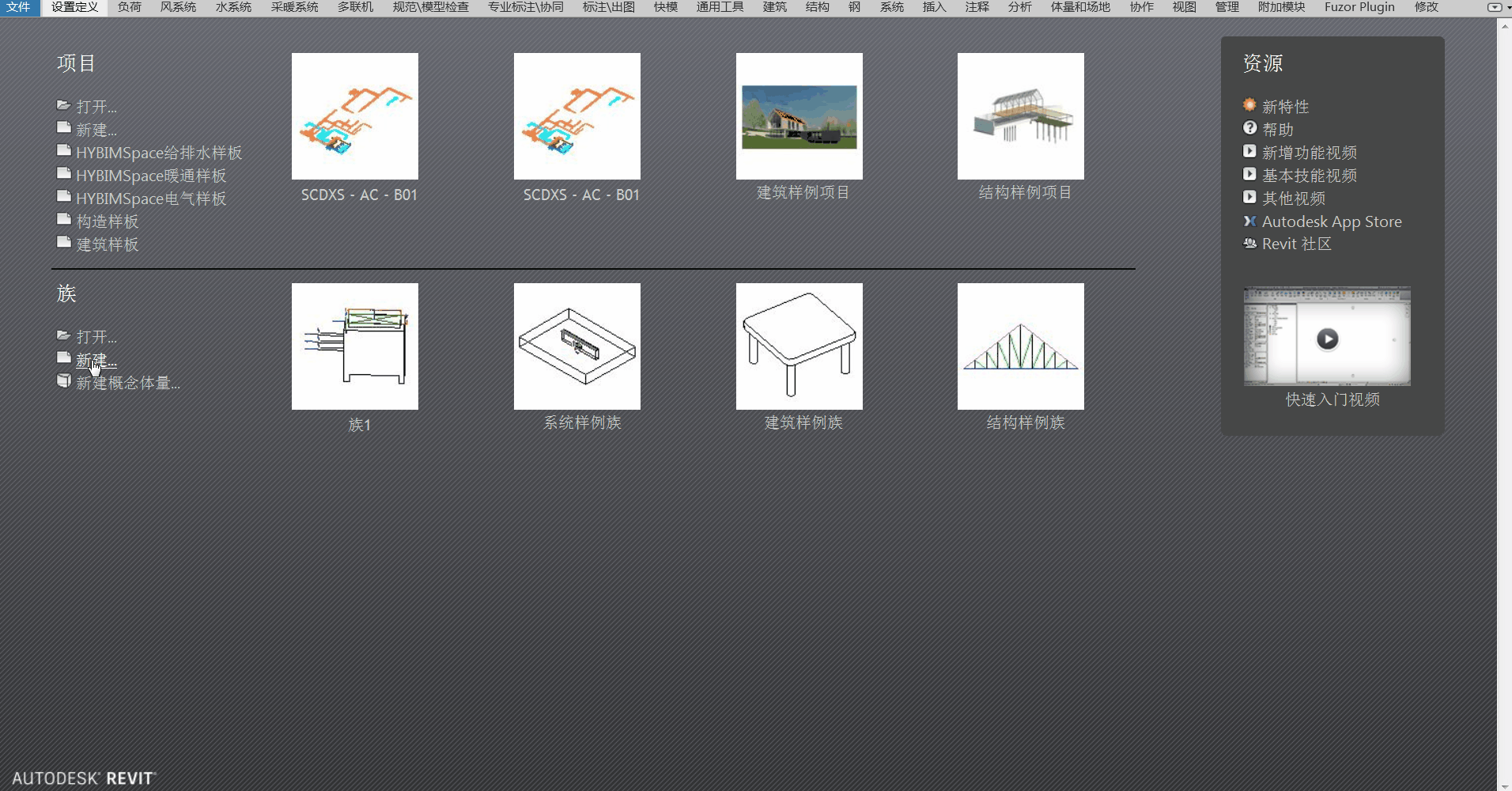Open the 文件 file menu tab
The image size is (1512, 791).
[x=19, y=7]
